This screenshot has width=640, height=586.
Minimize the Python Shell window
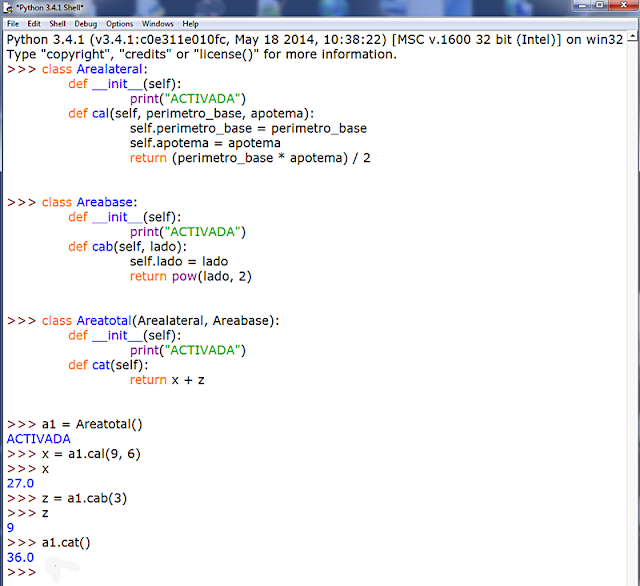click(x=582, y=5)
